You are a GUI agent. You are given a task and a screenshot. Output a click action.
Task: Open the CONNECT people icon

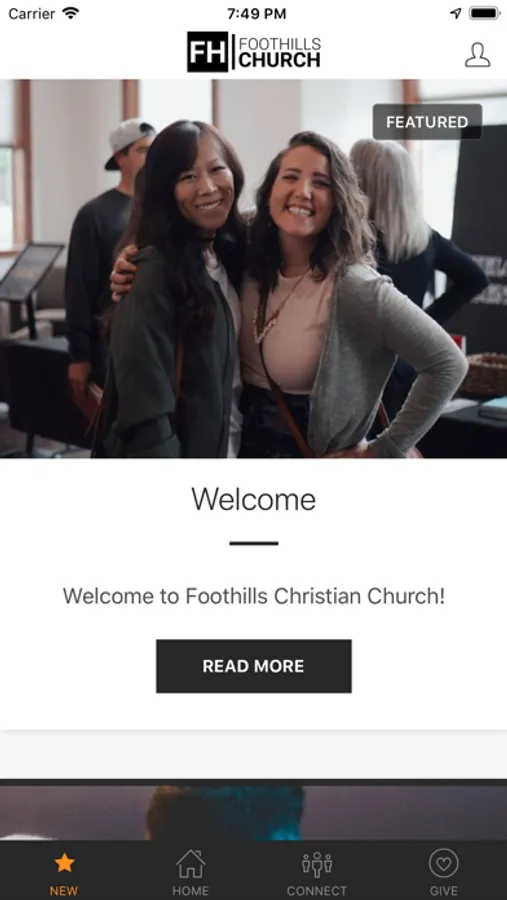[x=317, y=864]
